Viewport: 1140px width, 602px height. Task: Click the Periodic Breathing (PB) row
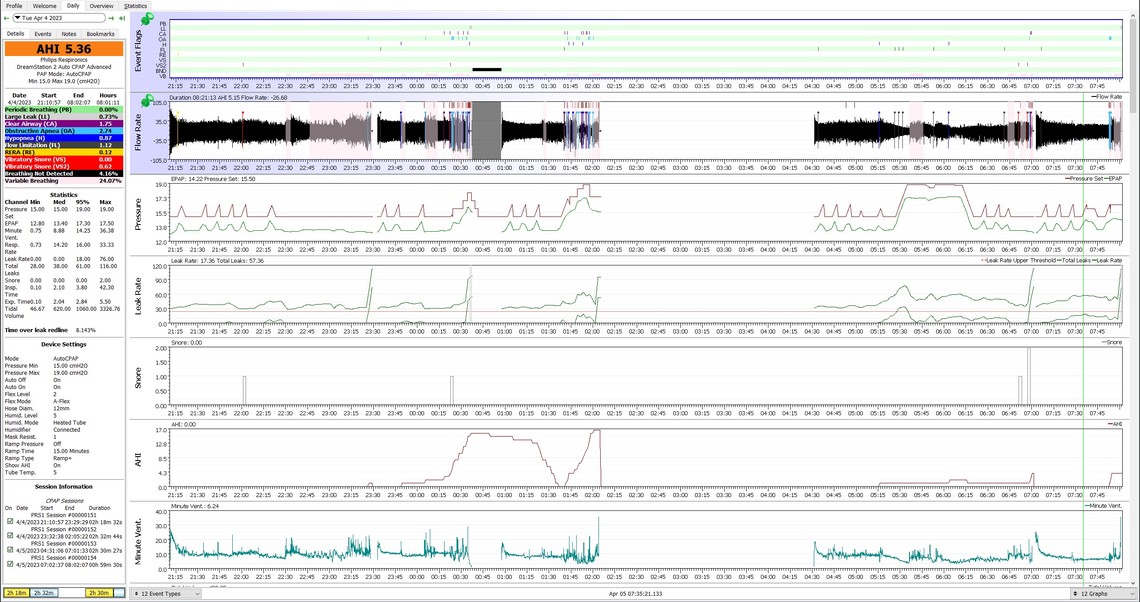(x=63, y=110)
